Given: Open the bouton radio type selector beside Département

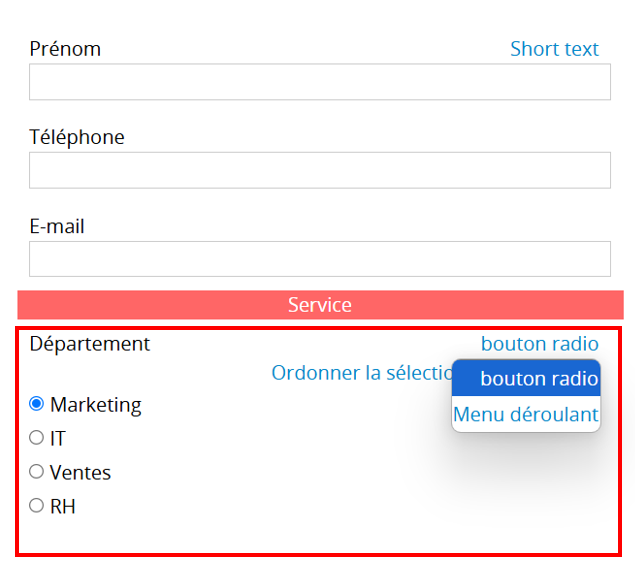Looking at the screenshot, I should (x=540, y=344).
